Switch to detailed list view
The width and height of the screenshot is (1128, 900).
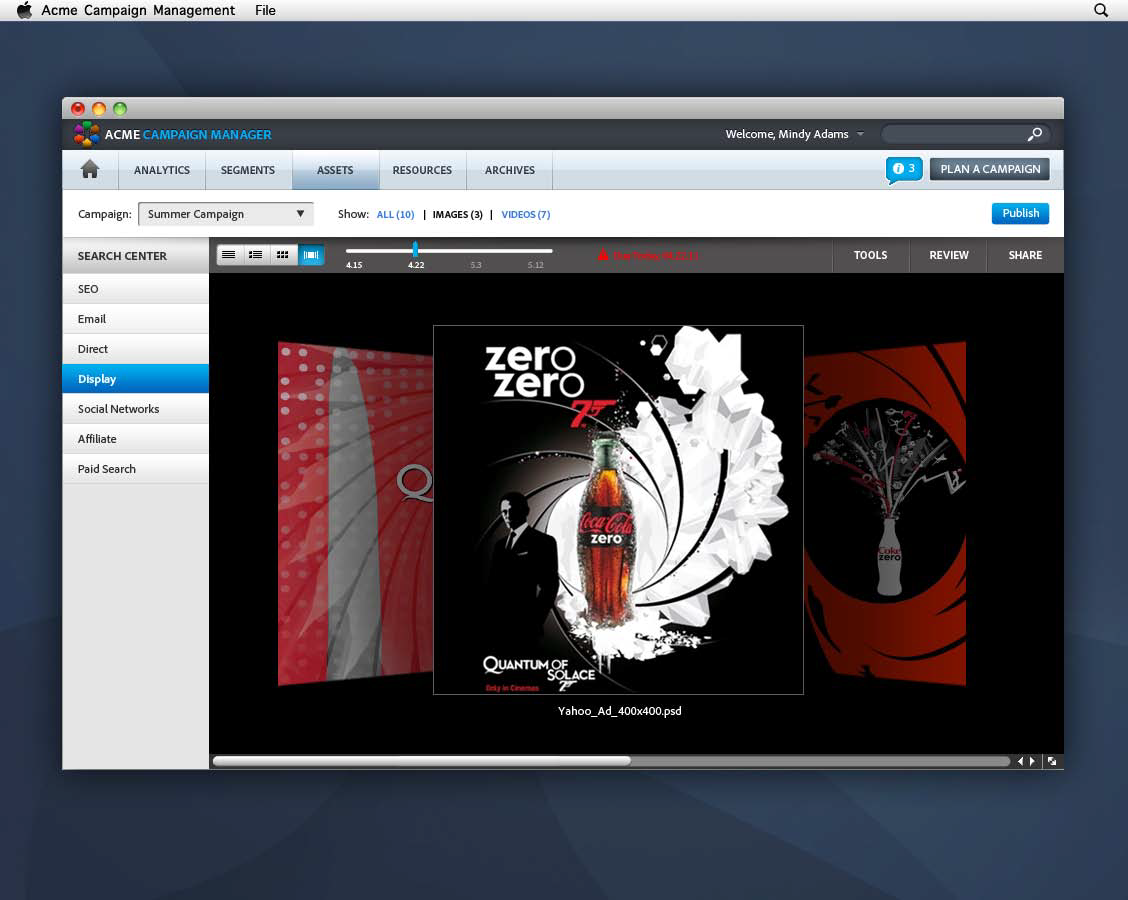(x=255, y=255)
